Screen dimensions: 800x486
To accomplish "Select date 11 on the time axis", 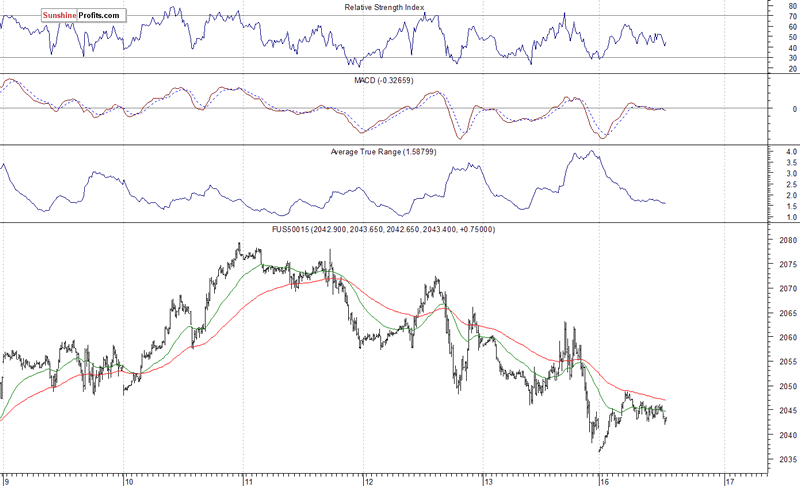I will click(247, 480).
